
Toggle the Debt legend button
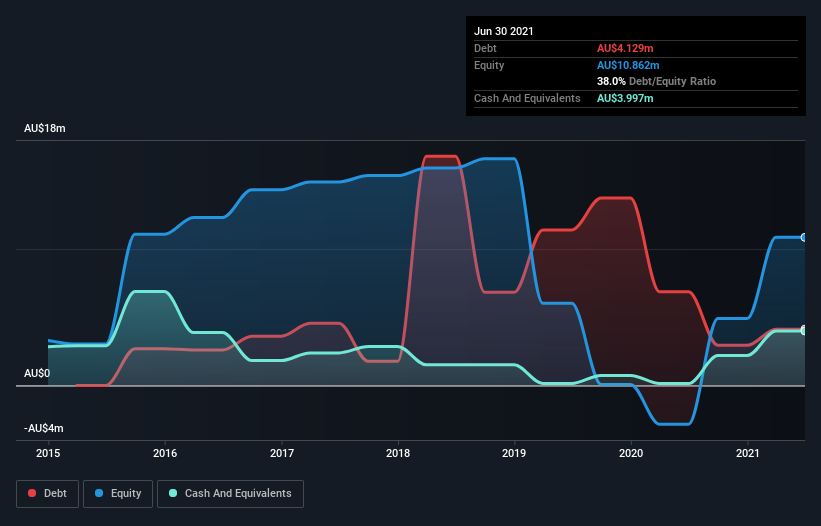[x=48, y=494]
